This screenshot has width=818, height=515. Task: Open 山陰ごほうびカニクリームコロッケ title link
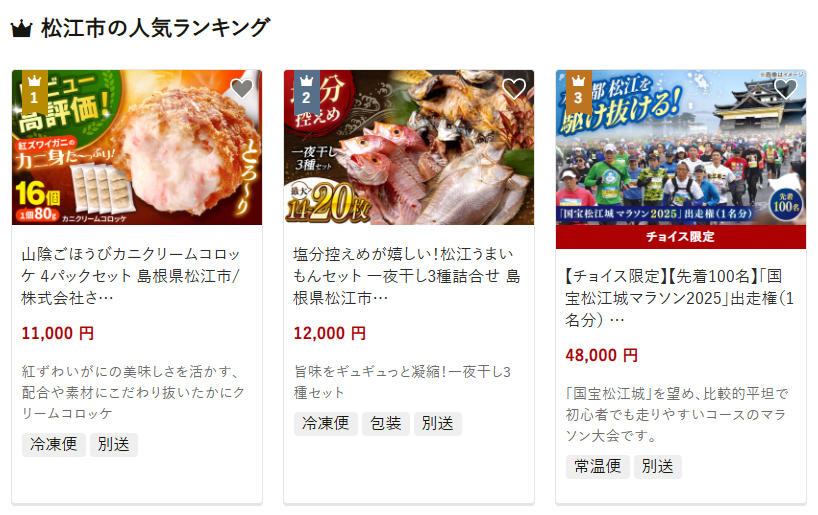(x=131, y=276)
